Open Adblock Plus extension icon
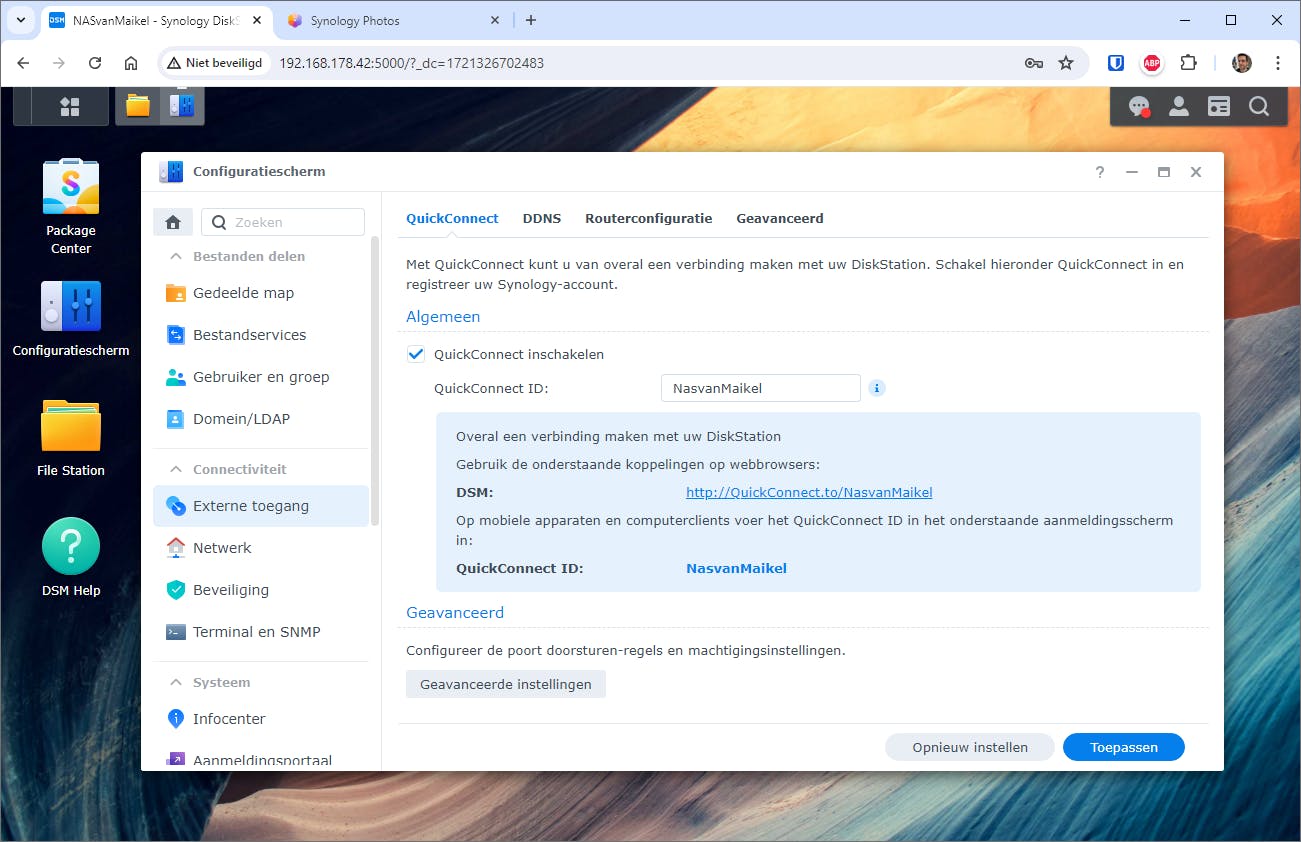The image size is (1301, 842). click(x=1152, y=63)
